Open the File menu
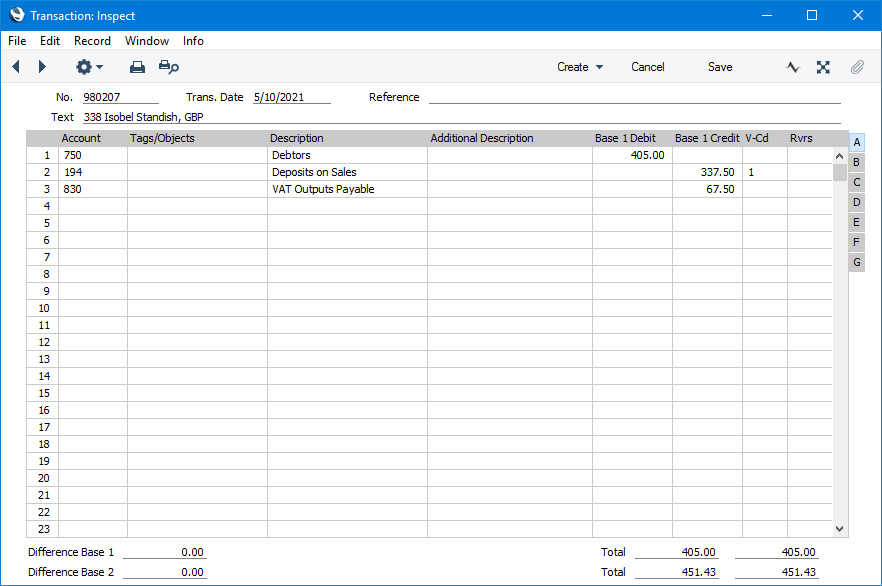Viewport: 882px width, 586px height. 17,41
